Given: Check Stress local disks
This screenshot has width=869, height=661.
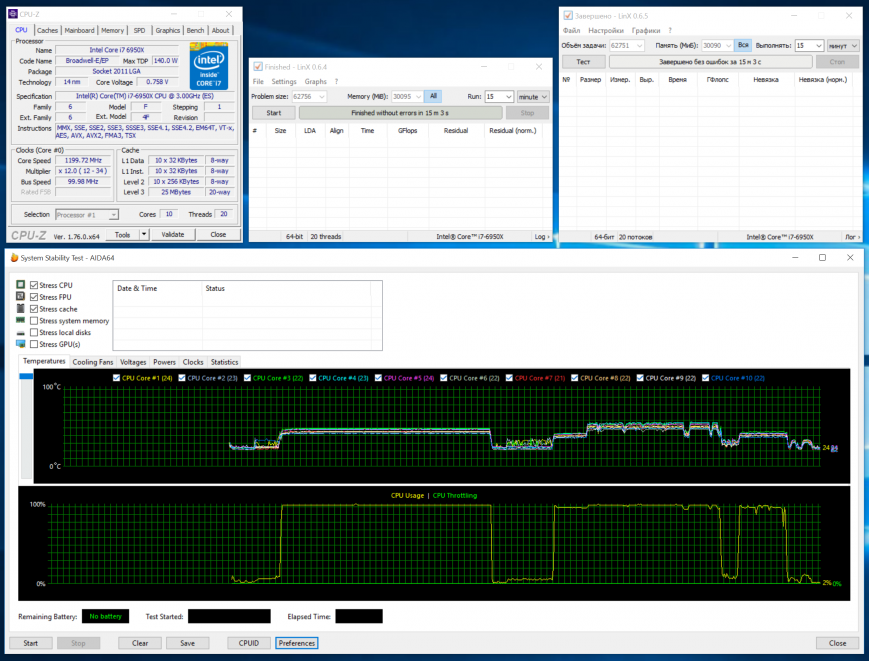Looking at the screenshot, I should click(34, 332).
